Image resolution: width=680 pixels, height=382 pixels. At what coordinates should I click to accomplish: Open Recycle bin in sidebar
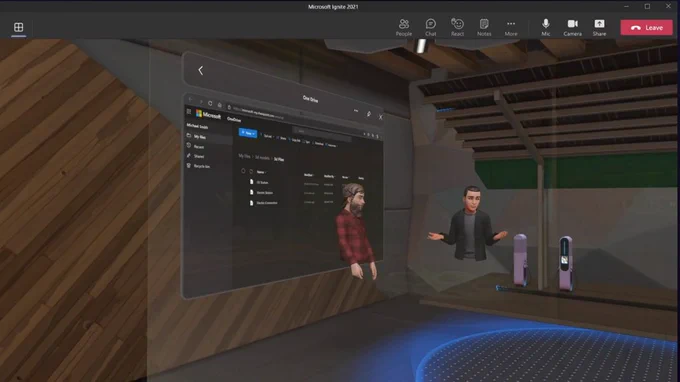click(202, 166)
